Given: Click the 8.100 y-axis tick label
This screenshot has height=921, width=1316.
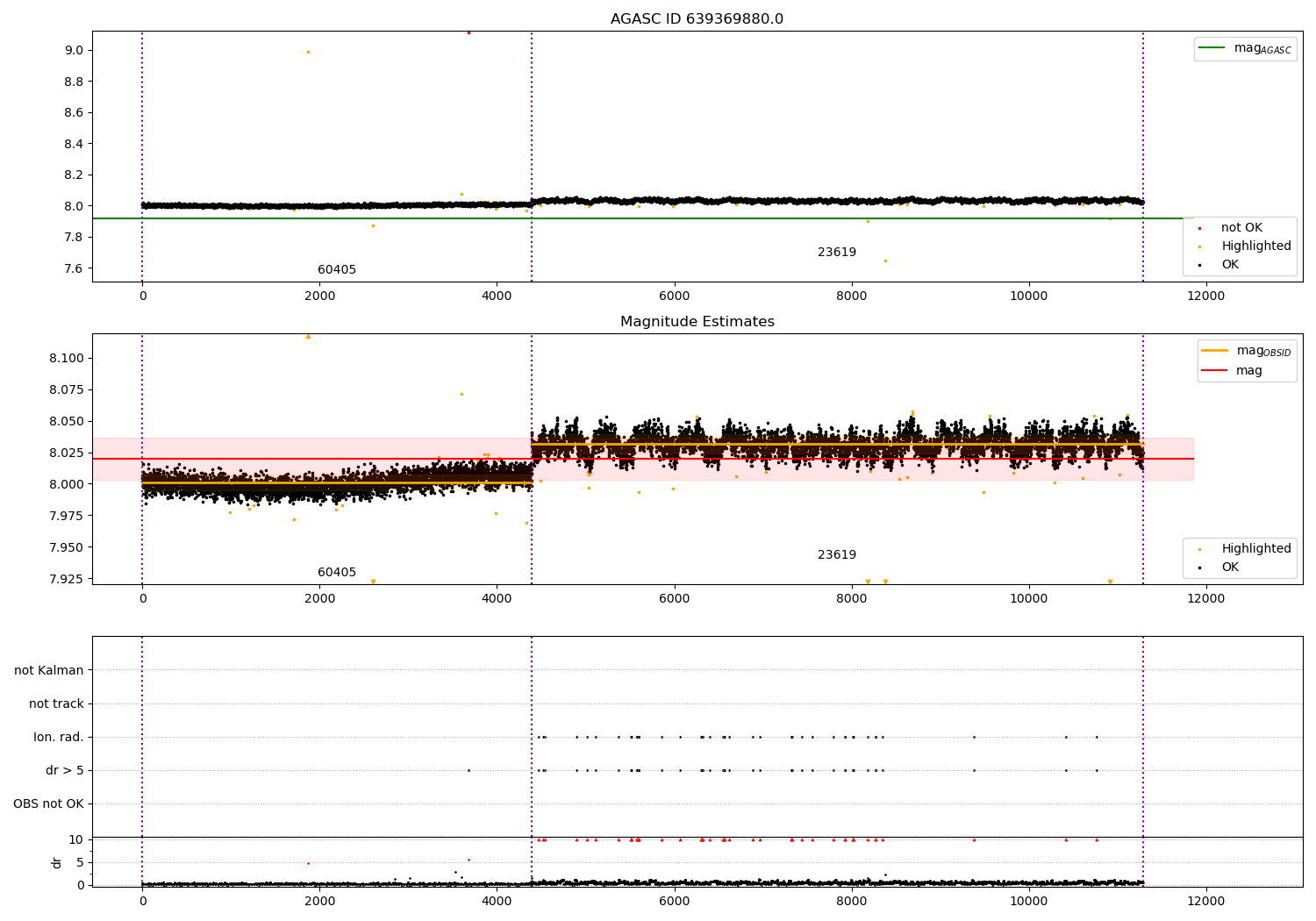Looking at the screenshot, I should click(x=67, y=359).
